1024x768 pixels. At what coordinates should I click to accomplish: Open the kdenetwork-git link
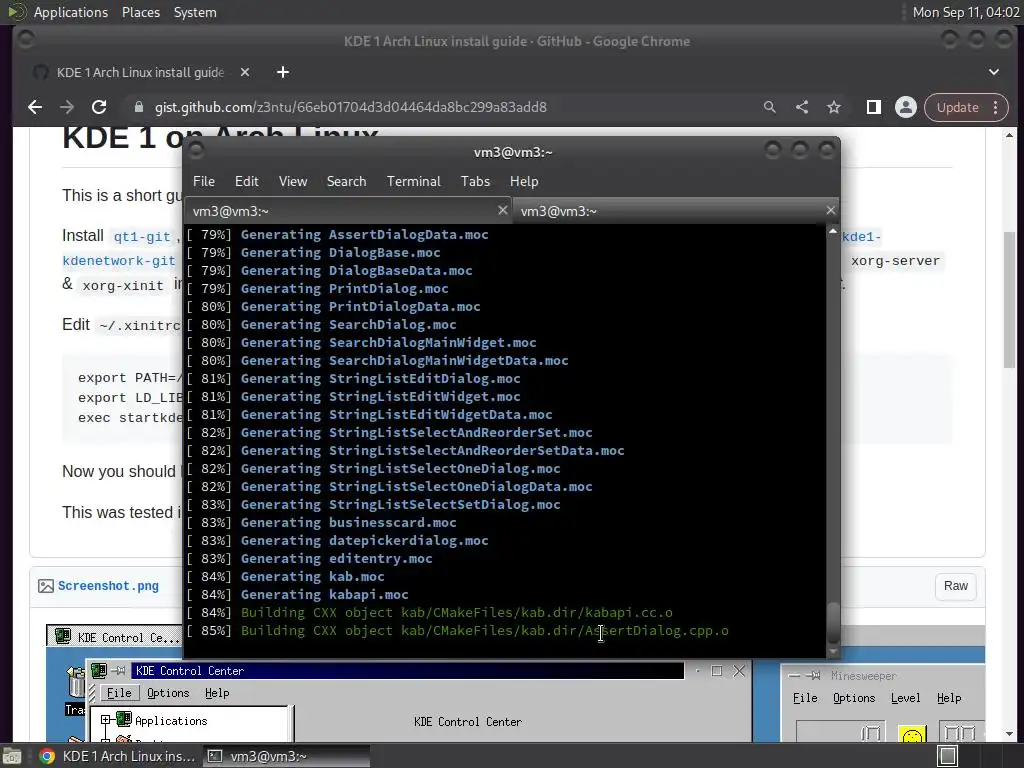click(x=119, y=261)
